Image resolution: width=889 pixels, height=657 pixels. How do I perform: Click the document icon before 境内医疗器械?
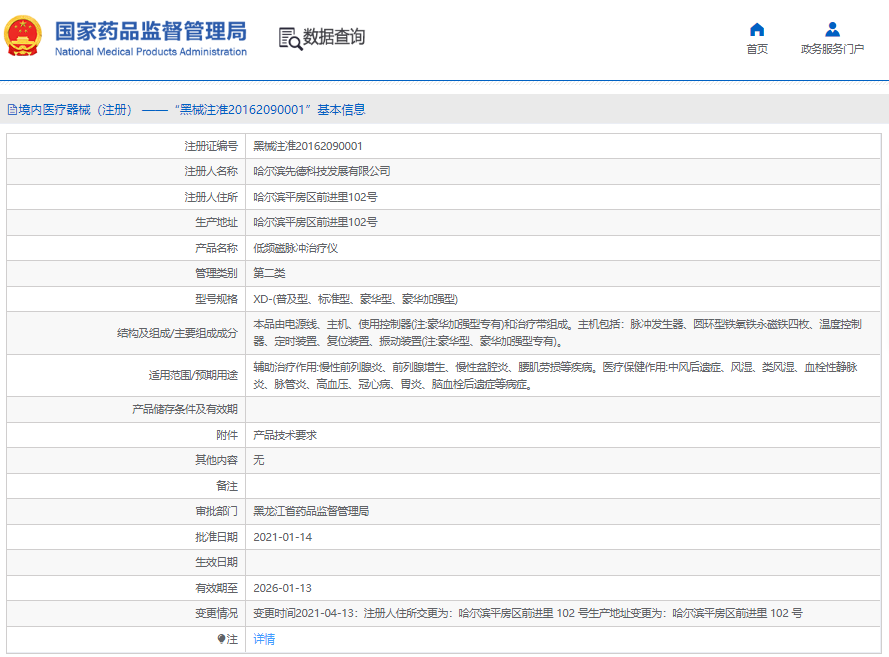click(x=12, y=110)
